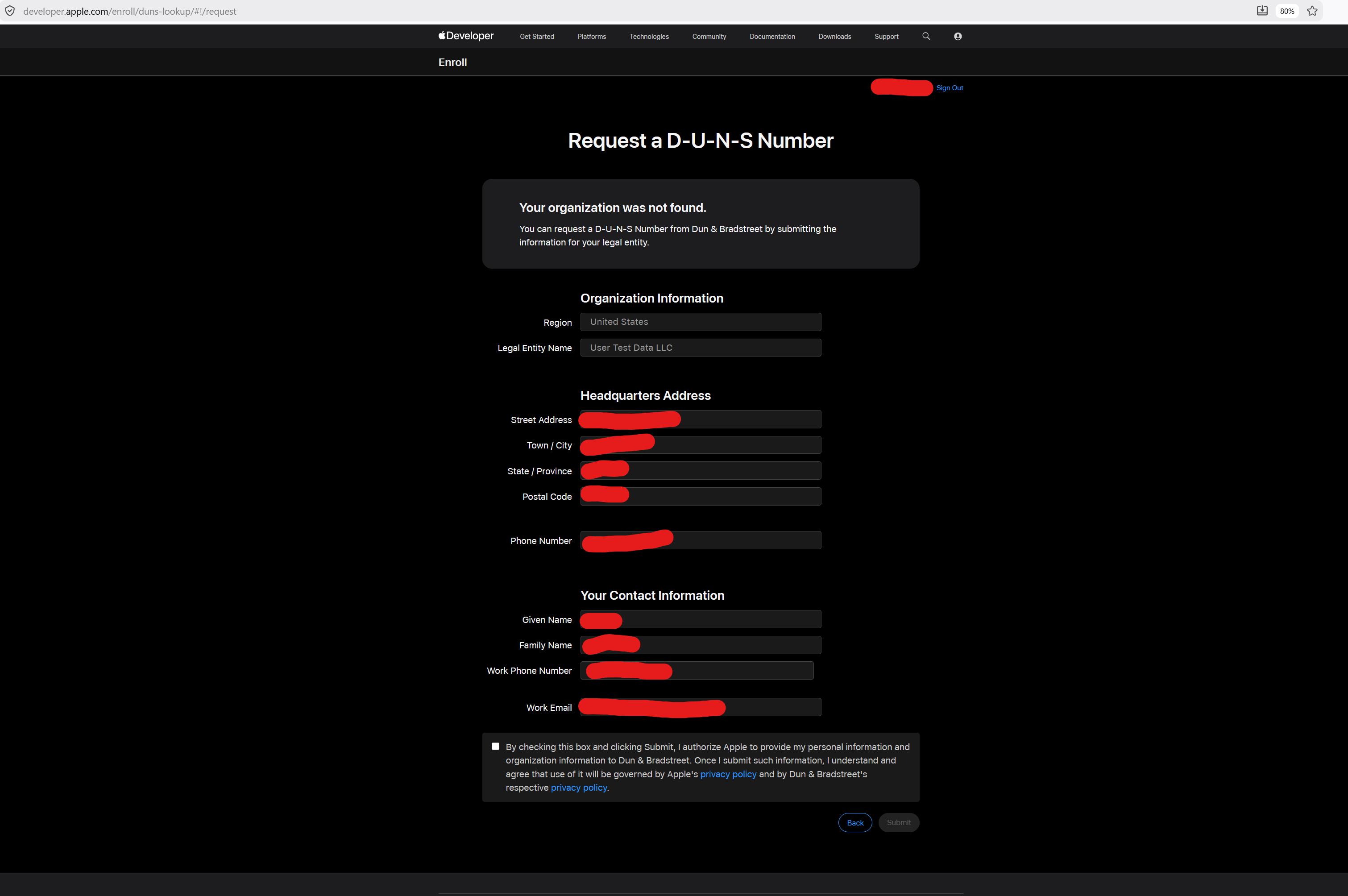Click the Back button
The image size is (1348, 896).
click(x=855, y=822)
